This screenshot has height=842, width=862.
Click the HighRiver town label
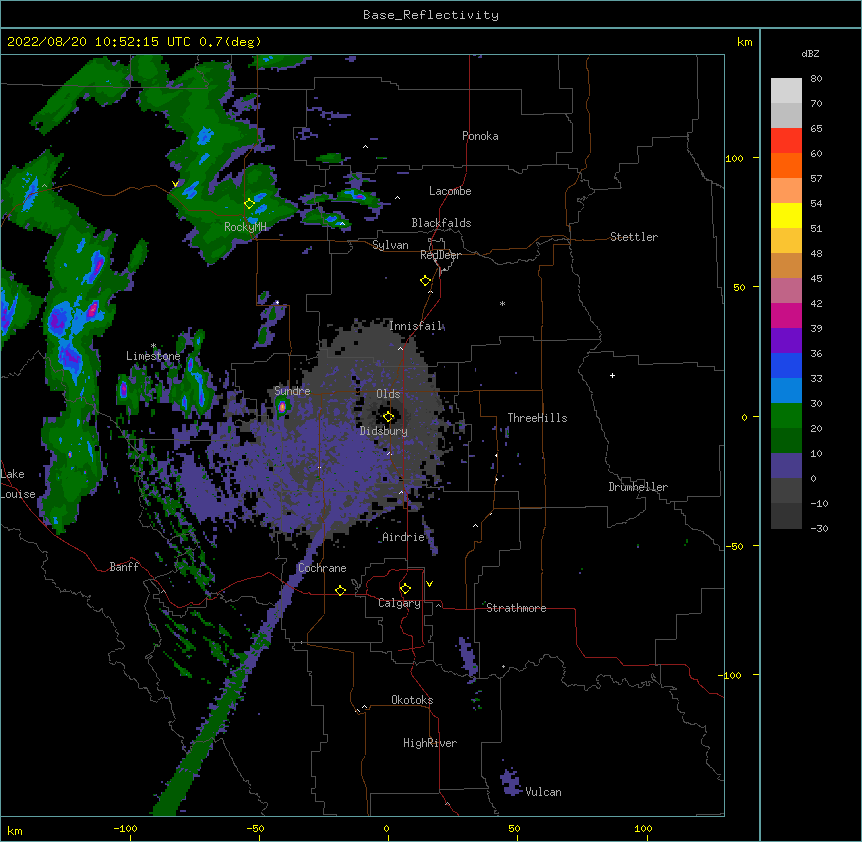[x=430, y=743]
